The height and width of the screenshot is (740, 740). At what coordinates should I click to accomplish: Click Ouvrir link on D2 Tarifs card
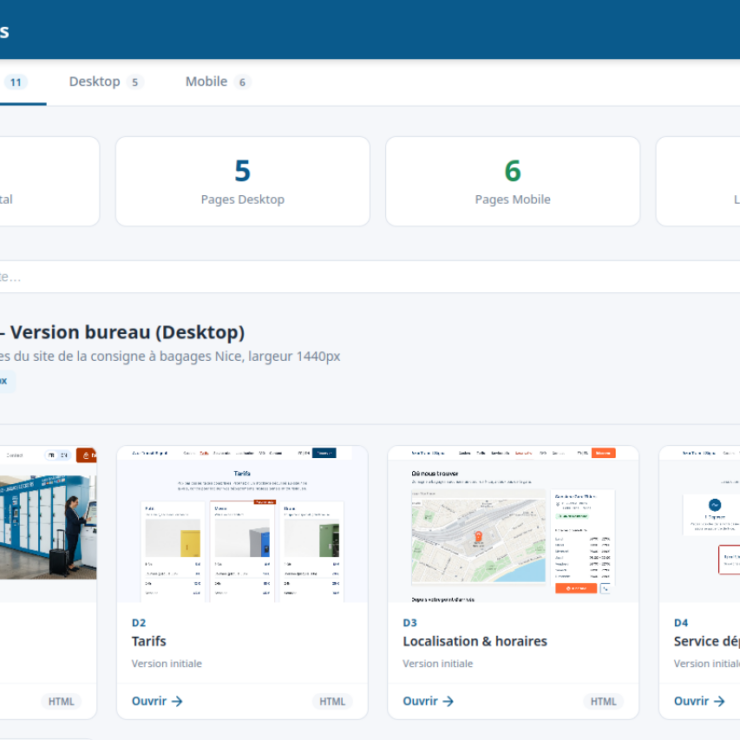[157, 701]
